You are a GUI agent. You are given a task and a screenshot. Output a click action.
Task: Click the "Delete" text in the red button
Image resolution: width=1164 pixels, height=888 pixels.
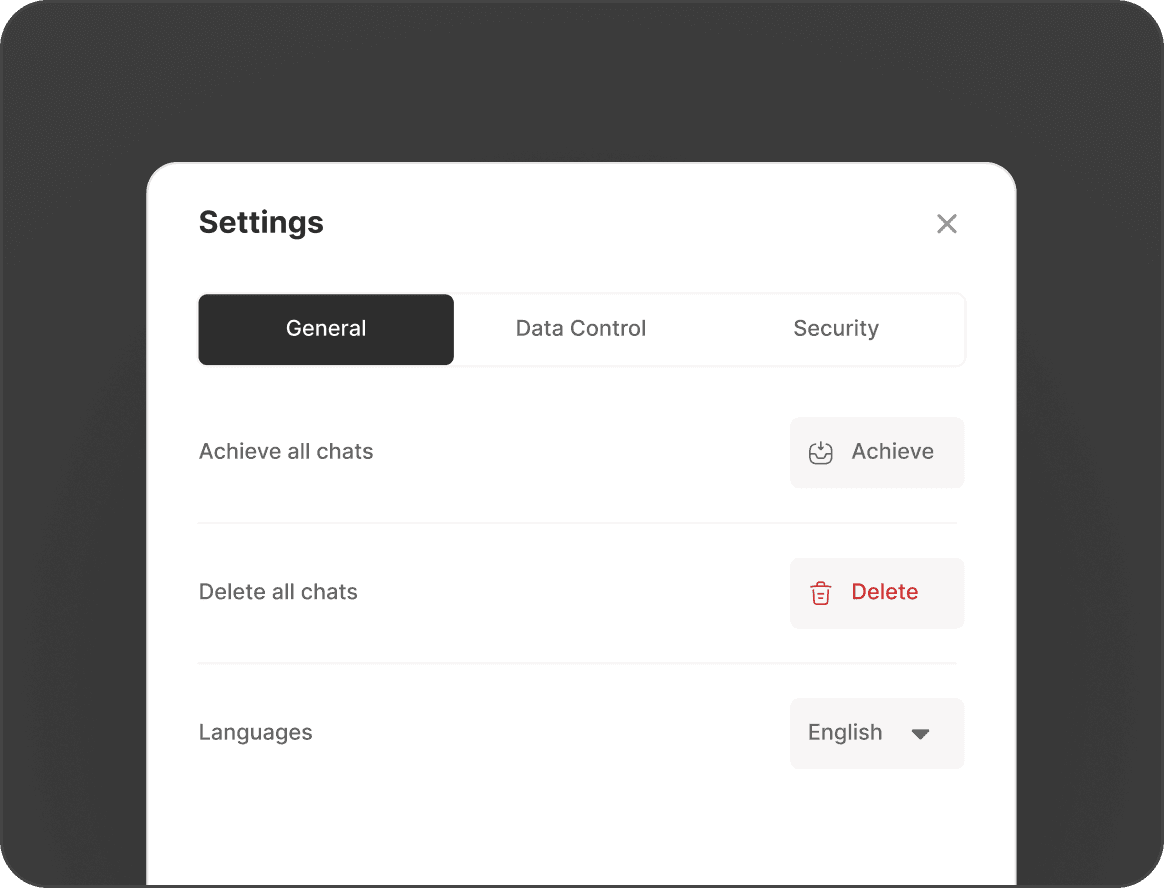point(885,592)
